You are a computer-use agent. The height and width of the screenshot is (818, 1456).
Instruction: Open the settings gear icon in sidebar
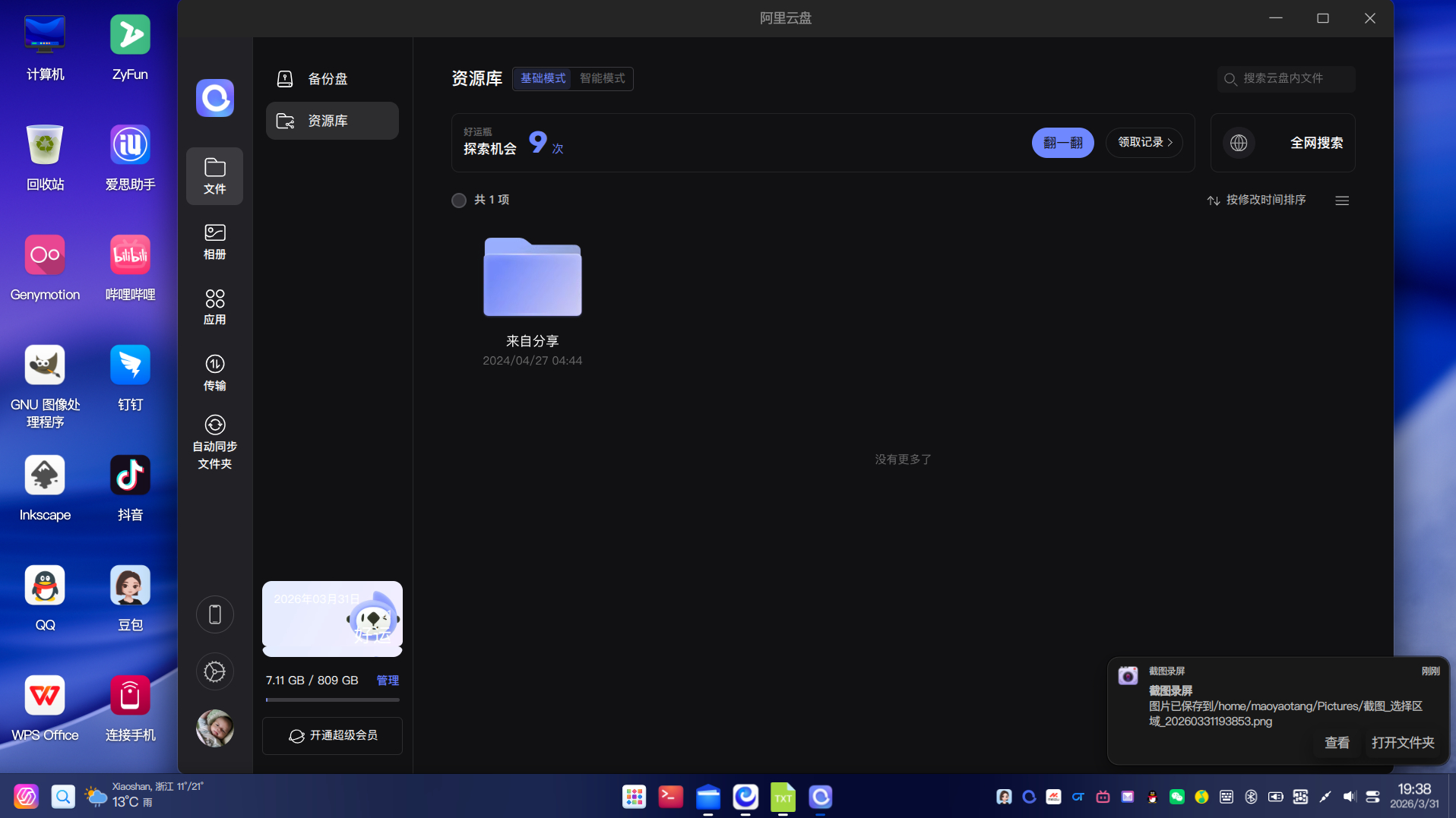tap(215, 671)
